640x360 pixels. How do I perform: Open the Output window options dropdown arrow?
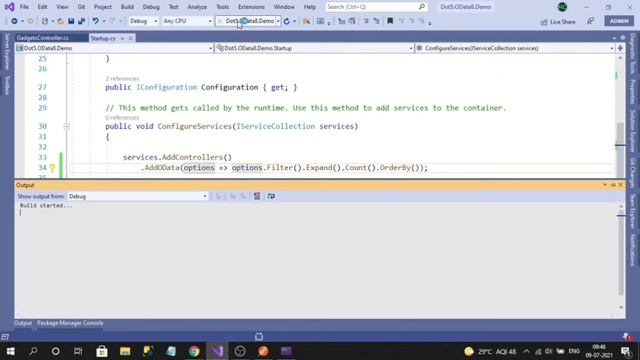(x=605, y=185)
